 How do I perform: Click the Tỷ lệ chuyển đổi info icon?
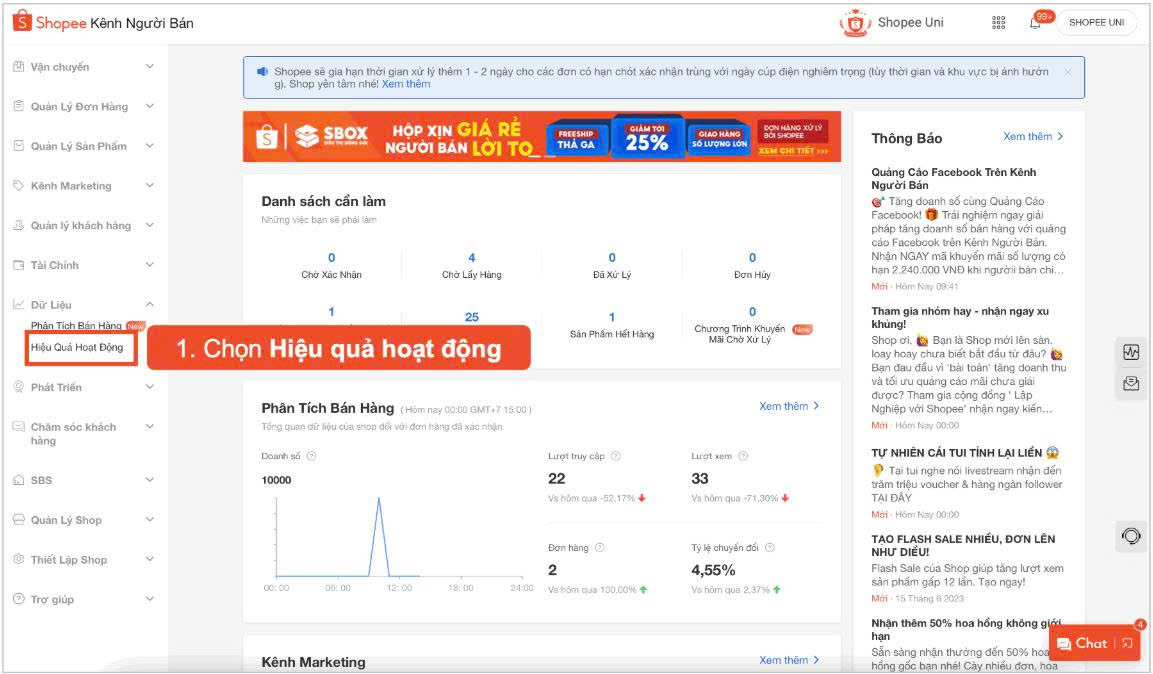(769, 547)
